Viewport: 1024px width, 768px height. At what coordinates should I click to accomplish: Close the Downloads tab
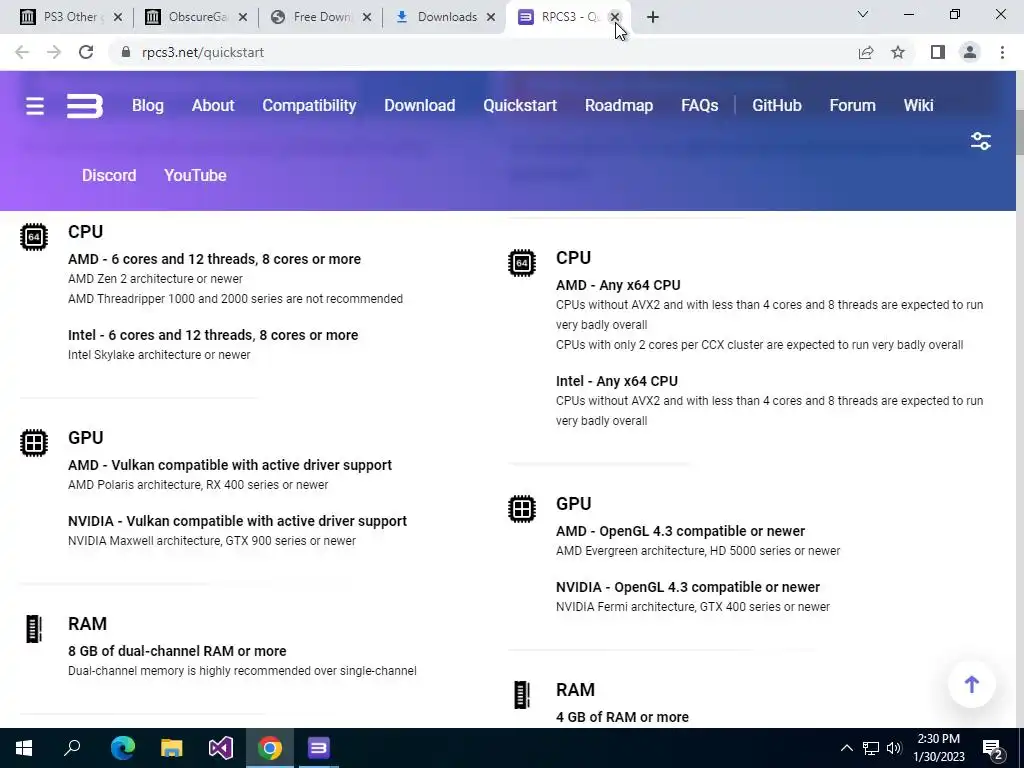pyautogui.click(x=491, y=17)
